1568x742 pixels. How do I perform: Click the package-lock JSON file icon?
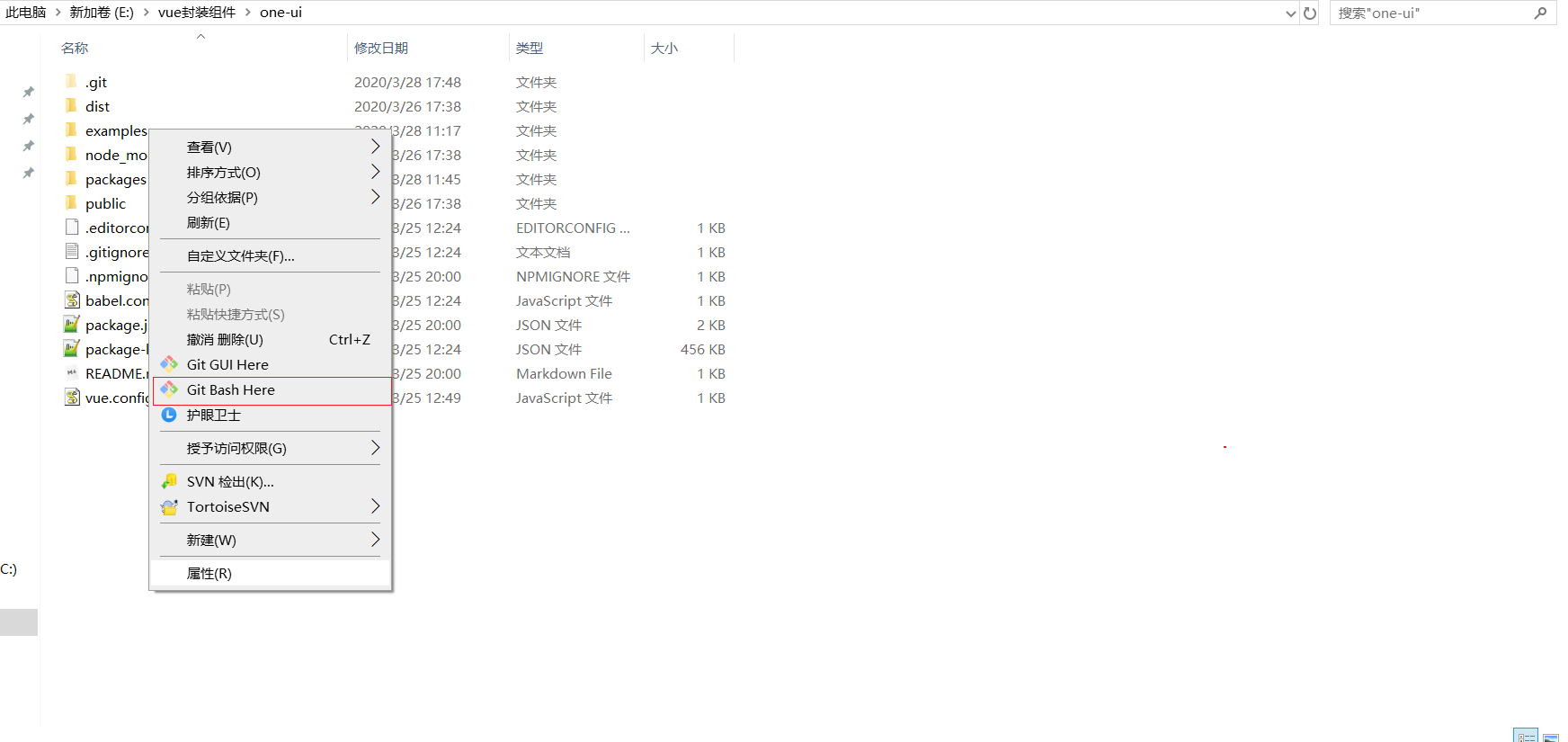(x=72, y=348)
